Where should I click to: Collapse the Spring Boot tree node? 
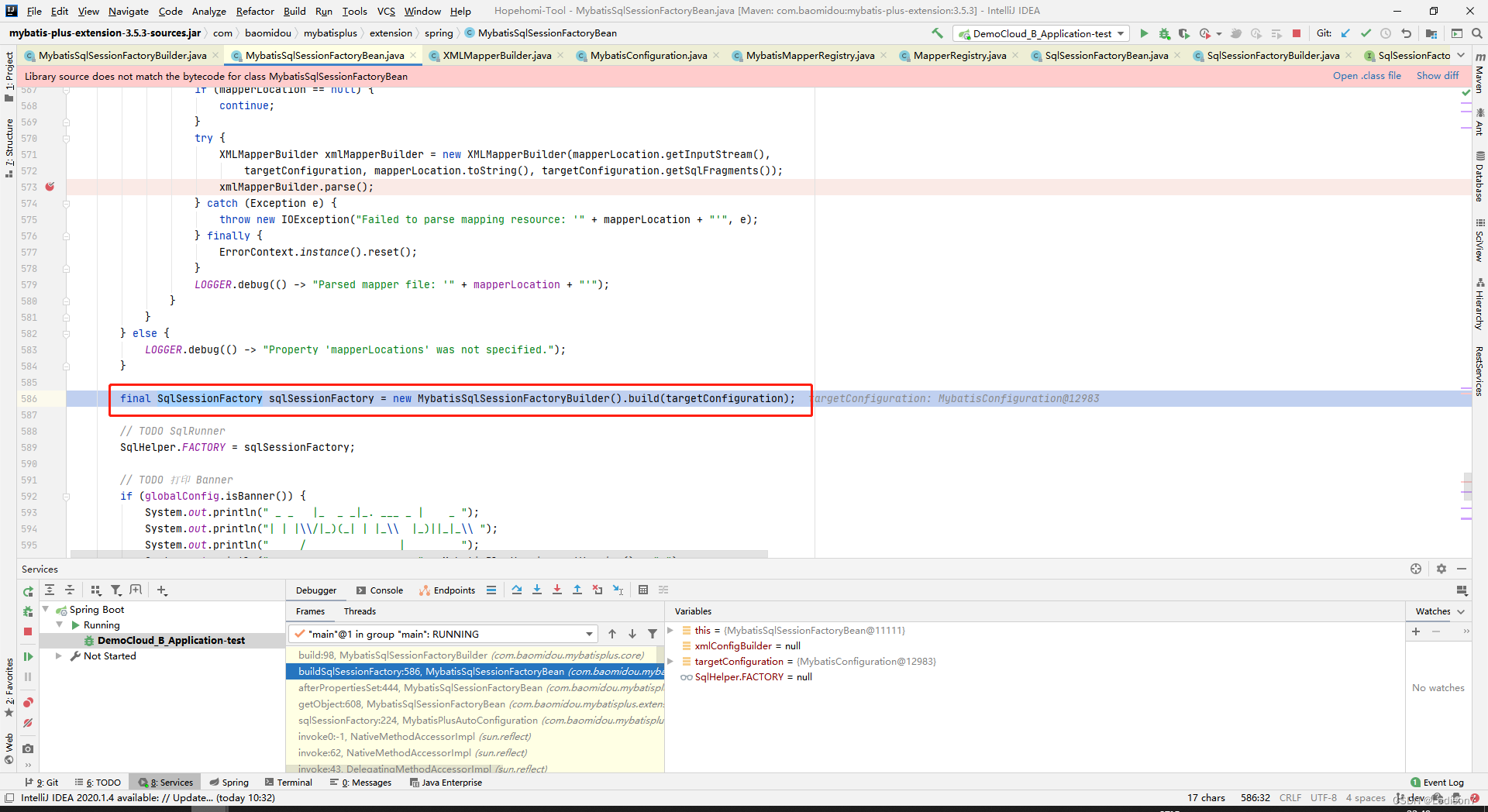pyautogui.click(x=46, y=610)
